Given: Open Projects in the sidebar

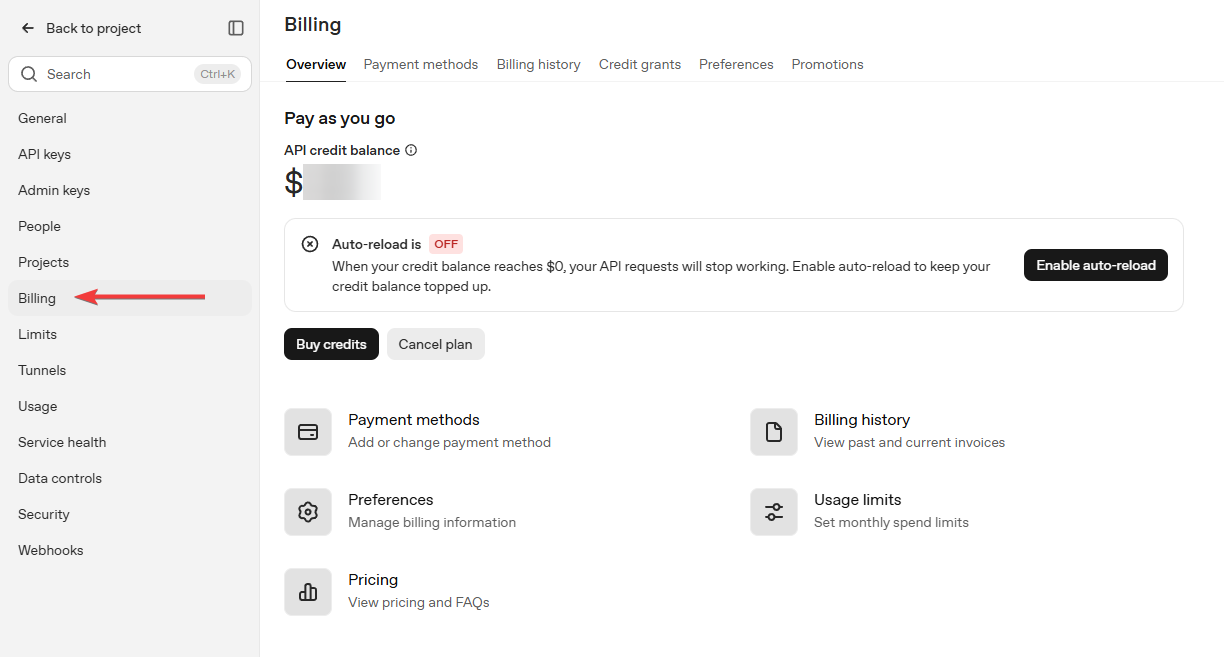Looking at the screenshot, I should 130,262.
